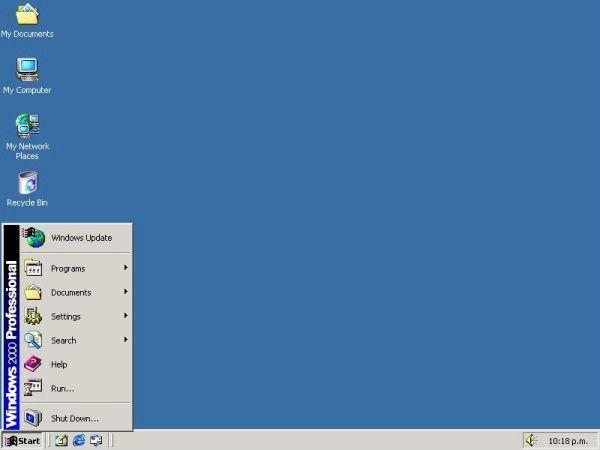The height and width of the screenshot is (450, 600).
Task: Click the system tray clock
Action: tap(568, 441)
